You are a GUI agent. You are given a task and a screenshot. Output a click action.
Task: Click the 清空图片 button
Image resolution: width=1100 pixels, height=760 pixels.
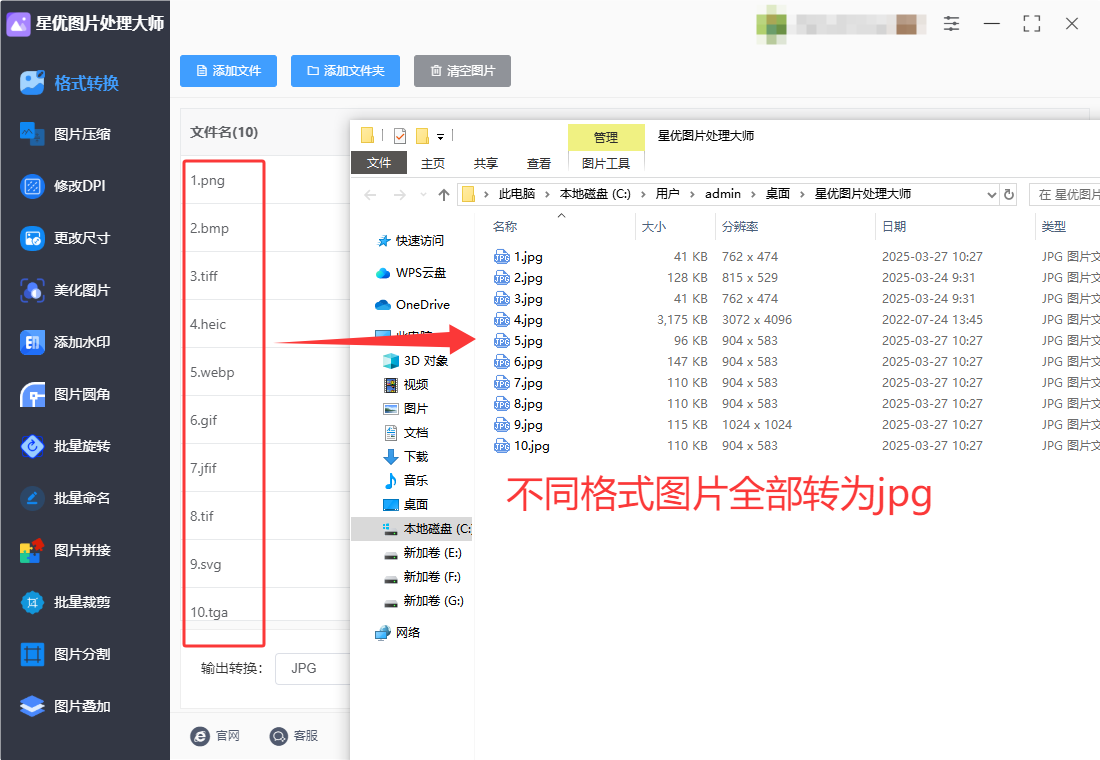pyautogui.click(x=462, y=71)
